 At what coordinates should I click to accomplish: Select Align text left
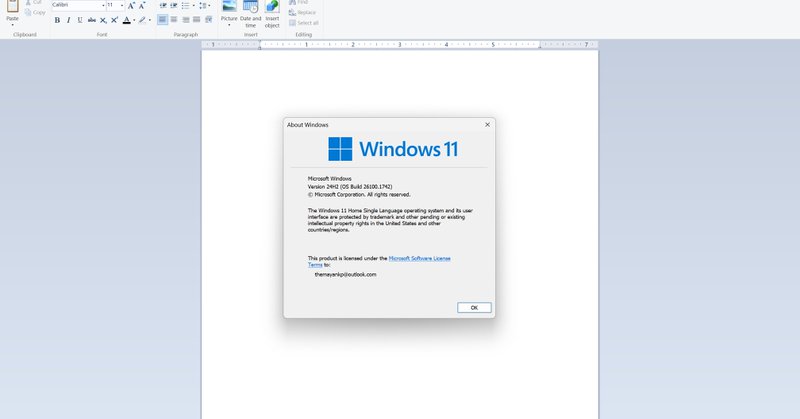tap(162, 19)
